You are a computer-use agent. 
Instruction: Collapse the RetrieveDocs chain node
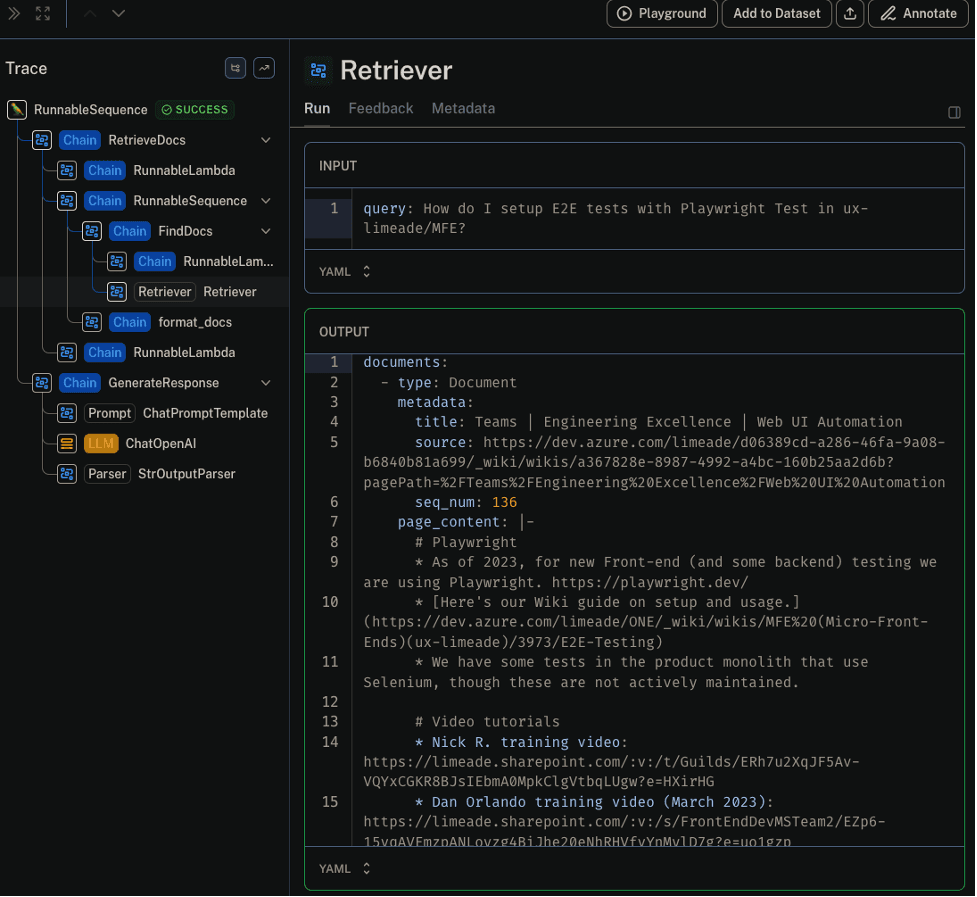[x=266, y=140]
